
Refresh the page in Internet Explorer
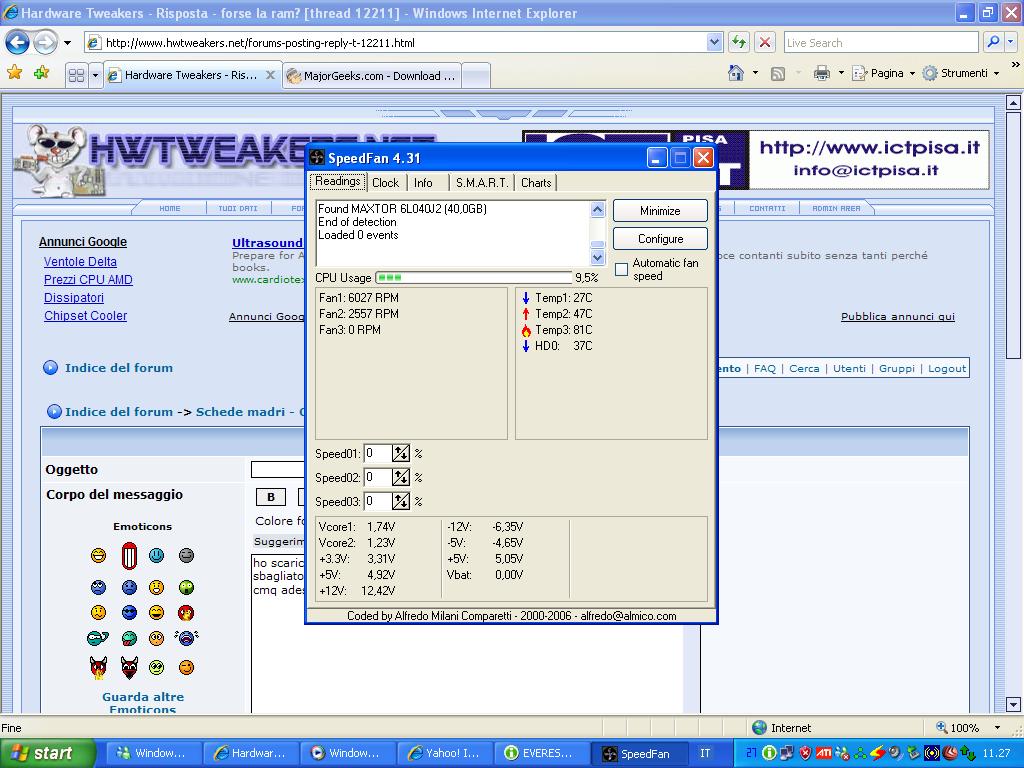[x=739, y=43]
